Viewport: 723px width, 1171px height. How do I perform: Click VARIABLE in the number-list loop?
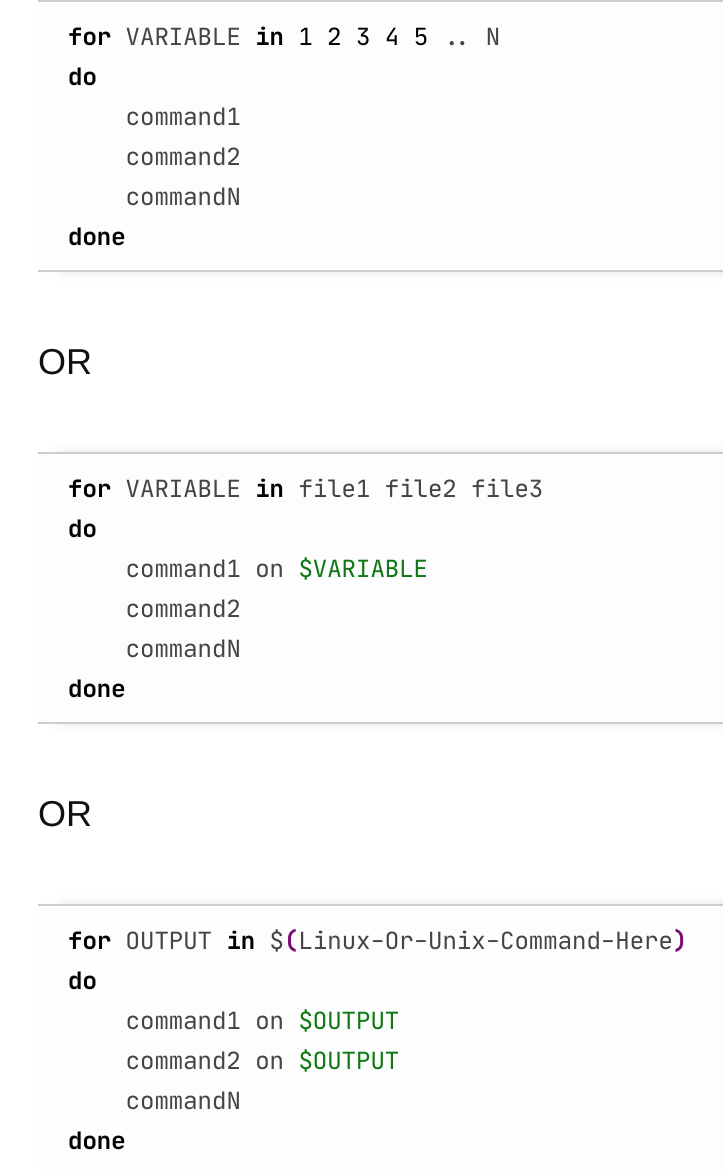[x=183, y=37]
